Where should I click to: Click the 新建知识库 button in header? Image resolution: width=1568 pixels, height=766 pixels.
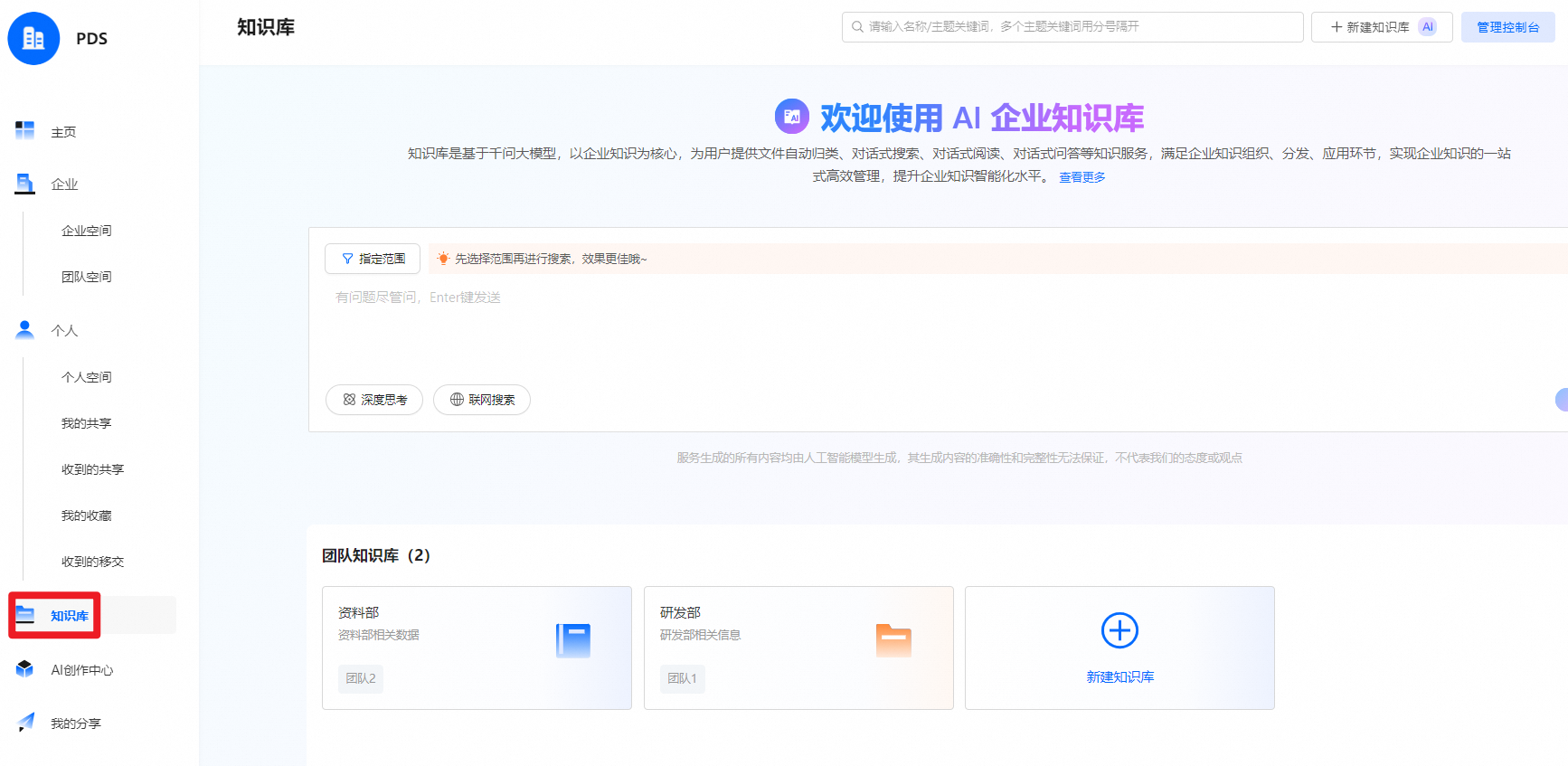coord(1382,27)
